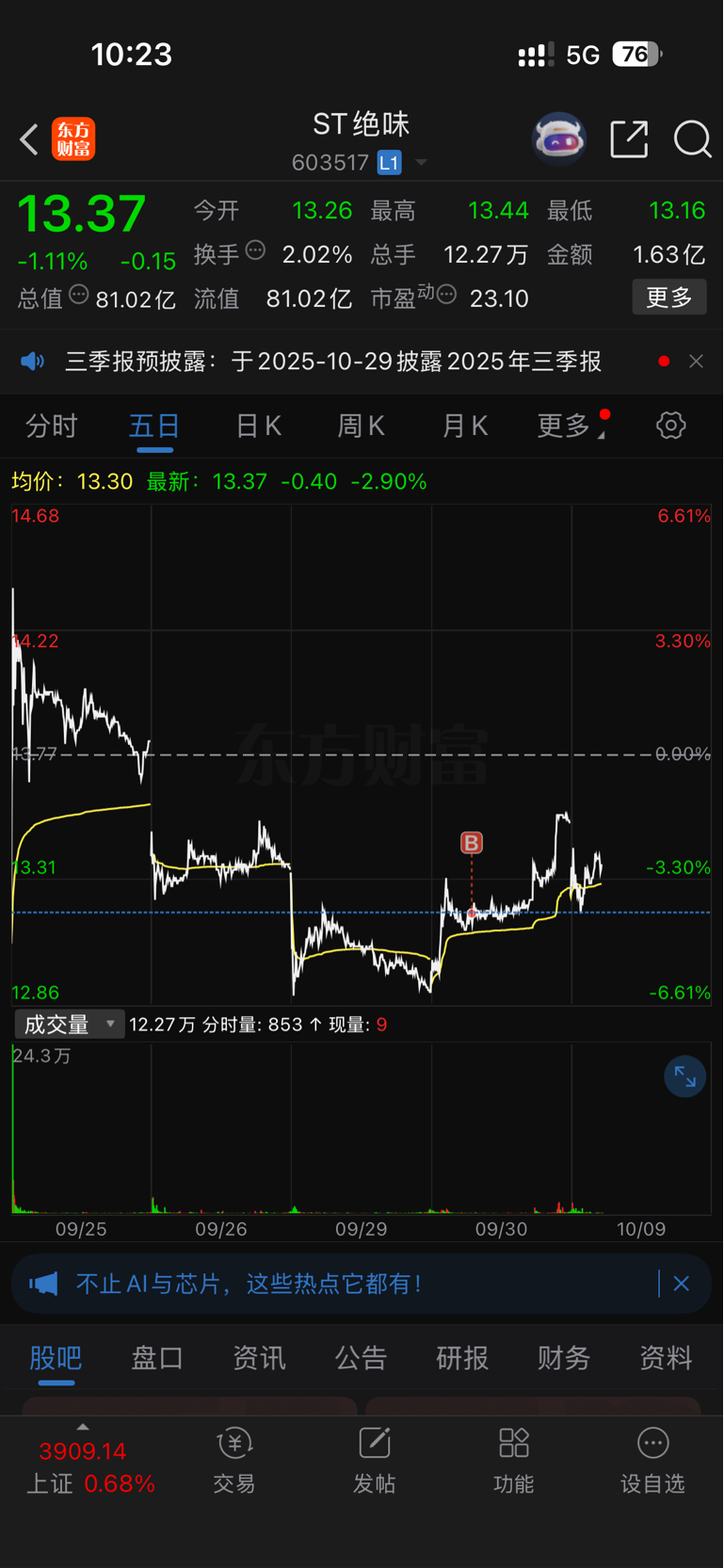The height and width of the screenshot is (1568, 724).
Task: Close the 不止AI与芯片 banner
Action: [682, 1284]
